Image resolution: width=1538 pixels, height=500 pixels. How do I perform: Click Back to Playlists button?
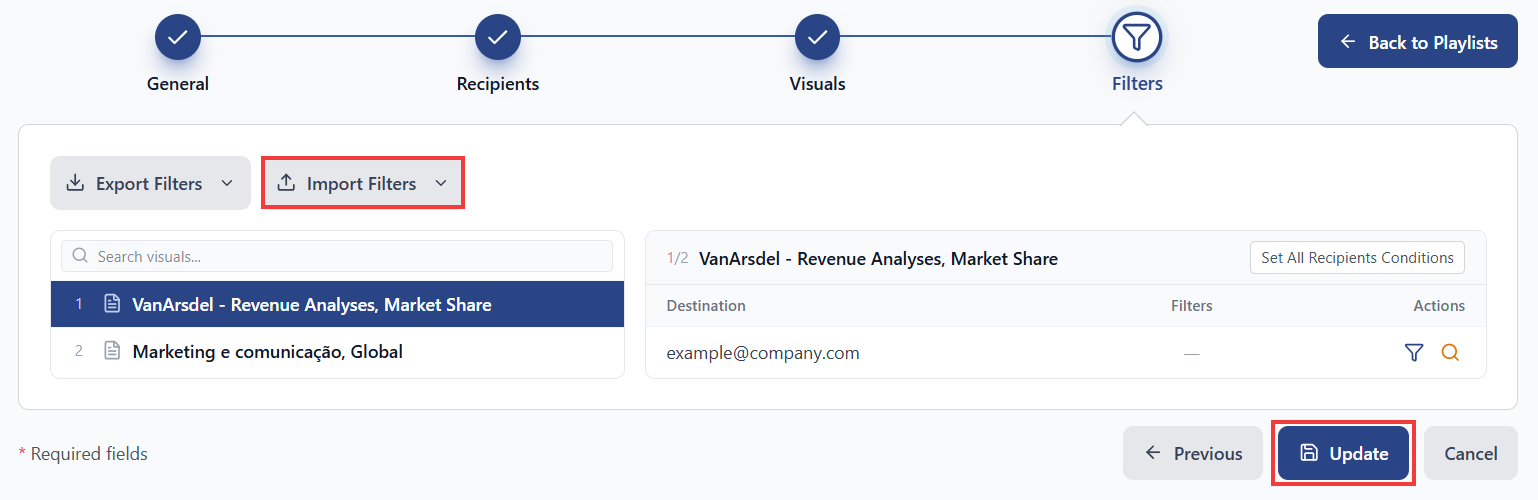pyautogui.click(x=1418, y=42)
